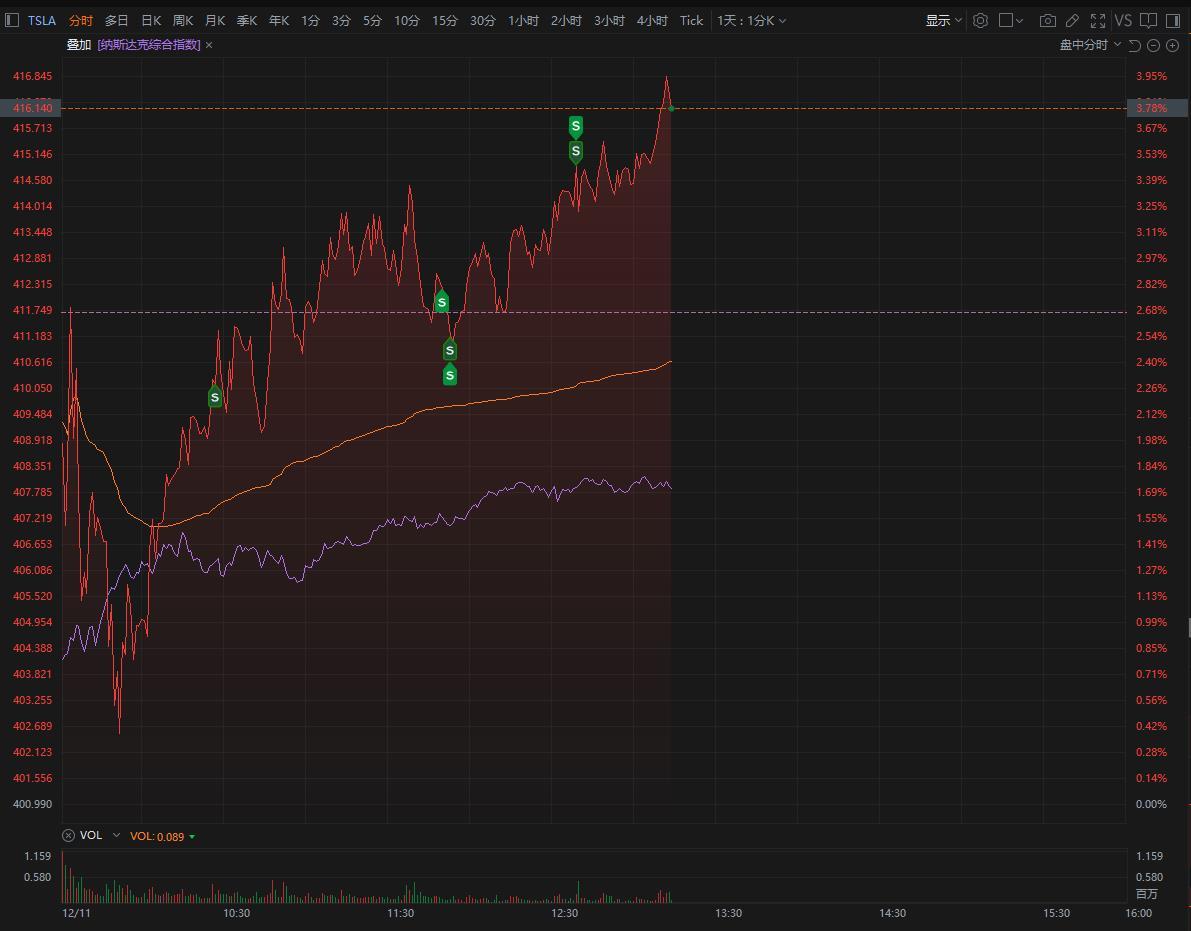
Task: Switch to 年K yearly chart tab
Action: click(279, 21)
